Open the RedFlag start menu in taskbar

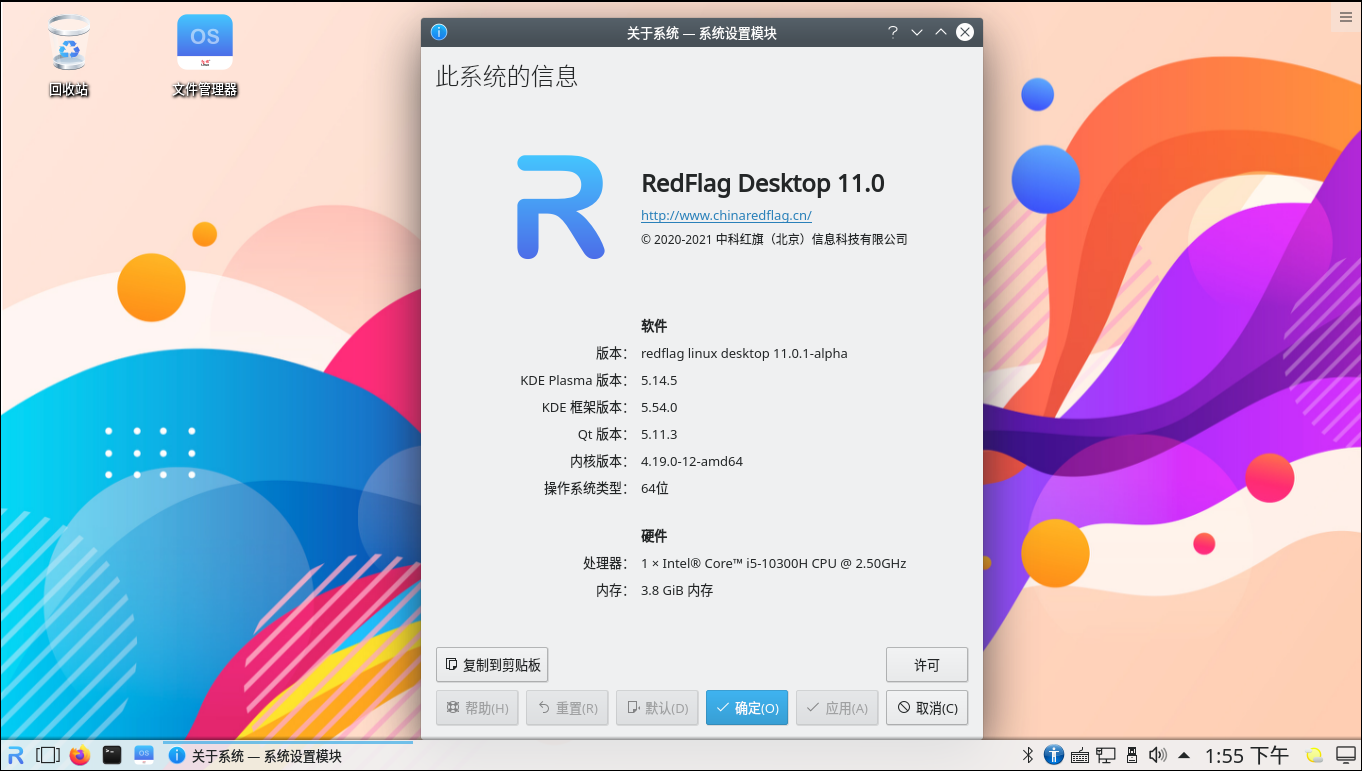pos(15,755)
